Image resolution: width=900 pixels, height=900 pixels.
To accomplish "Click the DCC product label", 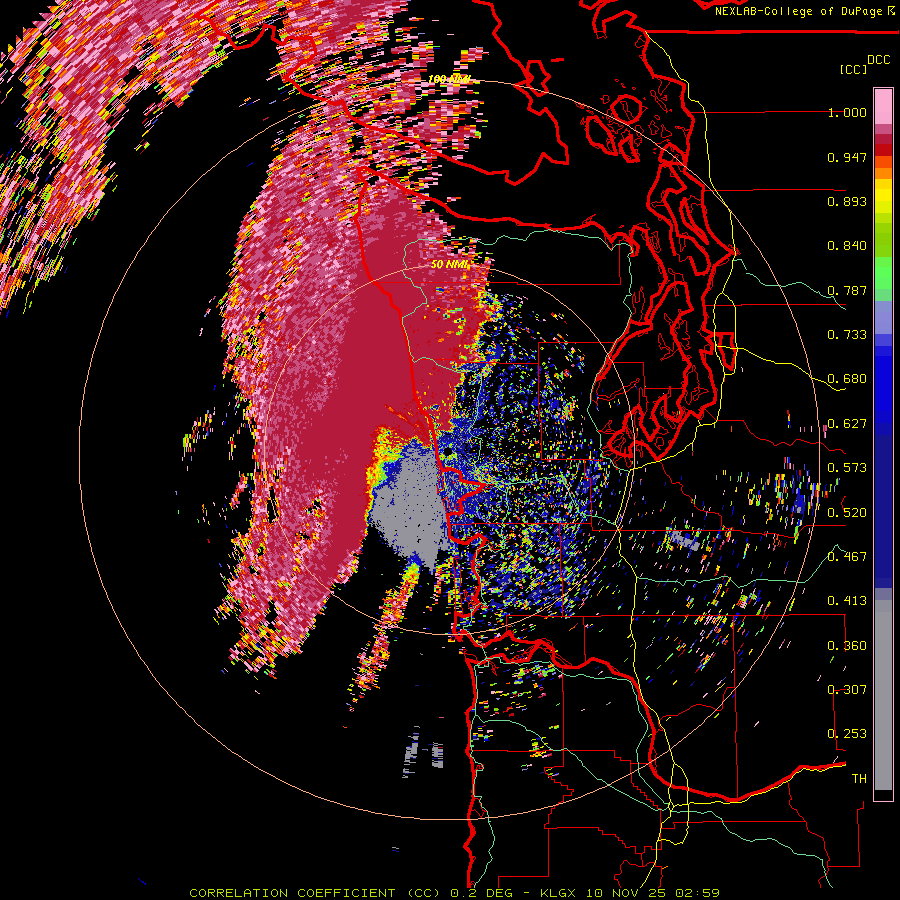I will [x=878, y=59].
